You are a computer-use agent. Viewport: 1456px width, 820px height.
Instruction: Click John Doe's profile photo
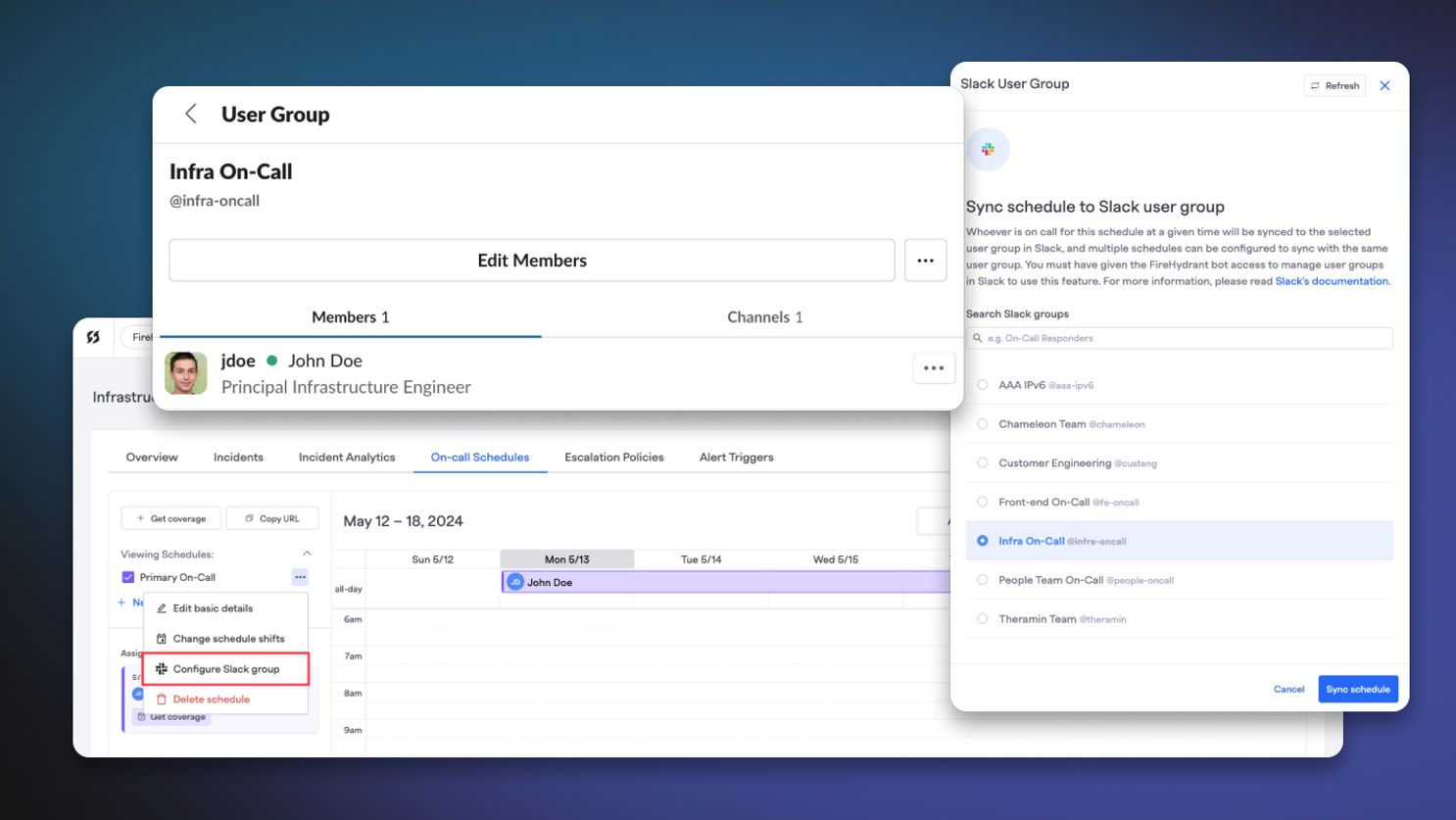pos(186,373)
